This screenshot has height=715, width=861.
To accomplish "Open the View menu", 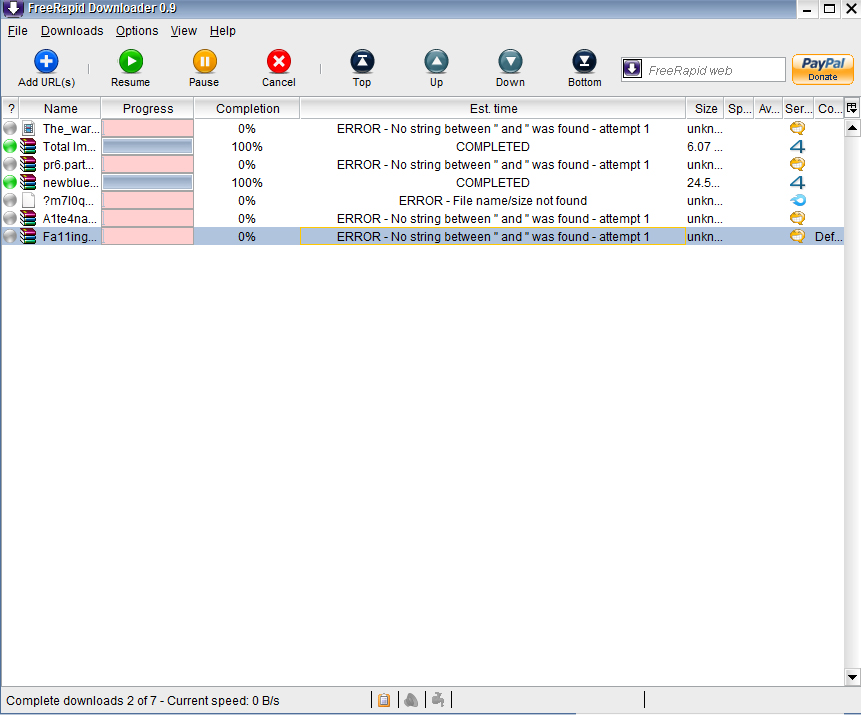I will [184, 31].
